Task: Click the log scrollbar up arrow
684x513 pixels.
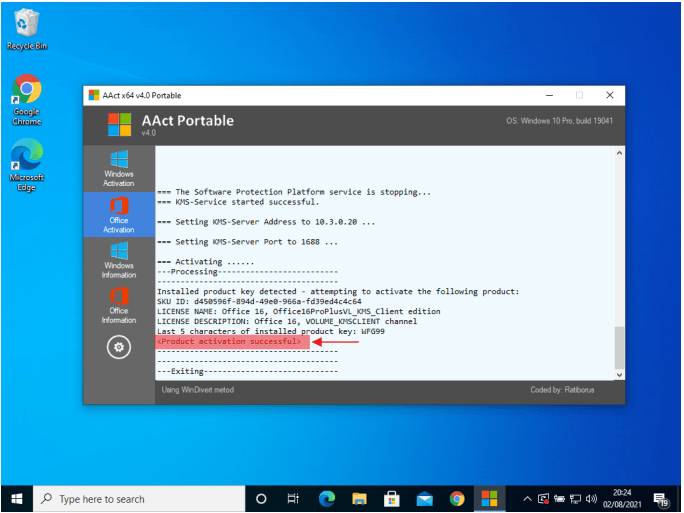Action: 619,153
